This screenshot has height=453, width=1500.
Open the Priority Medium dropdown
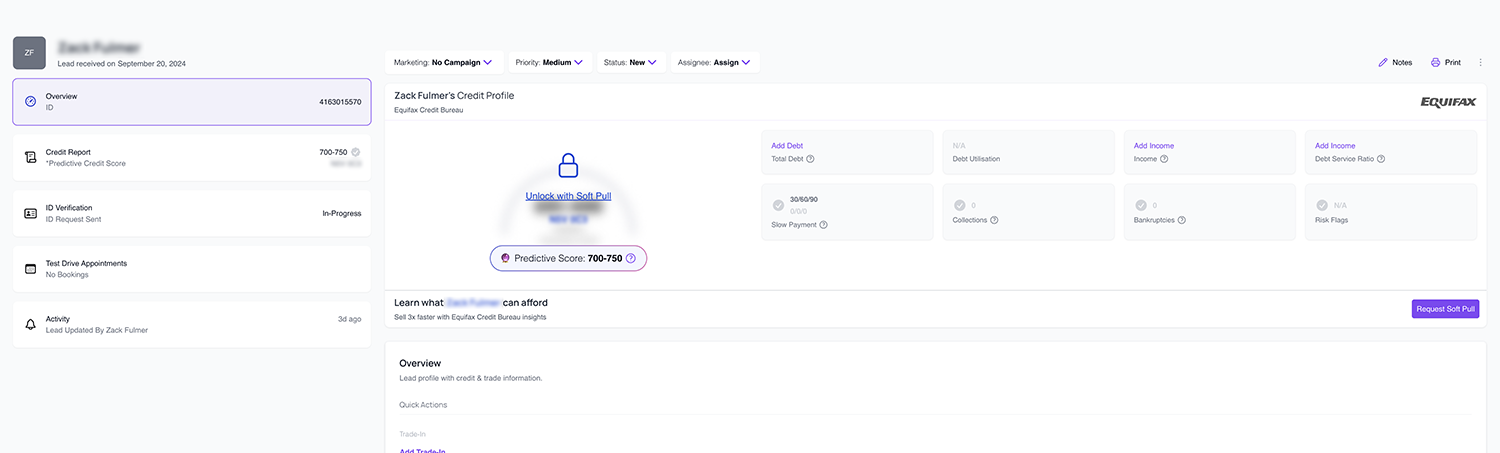(549, 62)
